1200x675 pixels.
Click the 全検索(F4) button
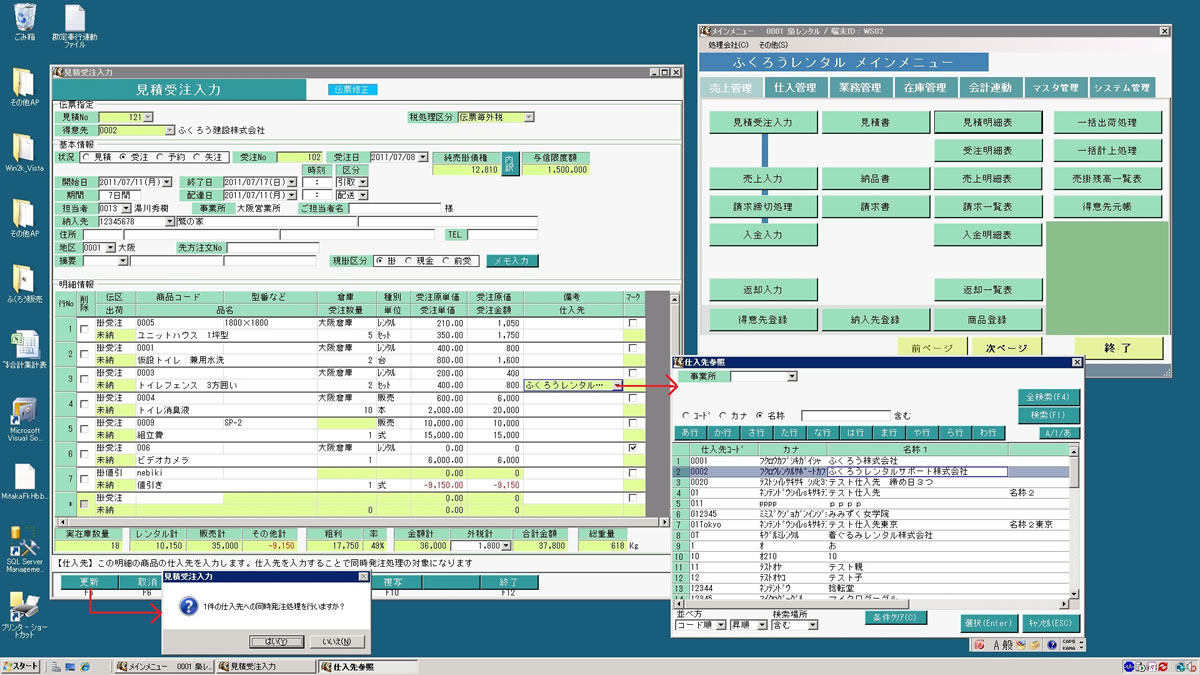[x=1049, y=397]
